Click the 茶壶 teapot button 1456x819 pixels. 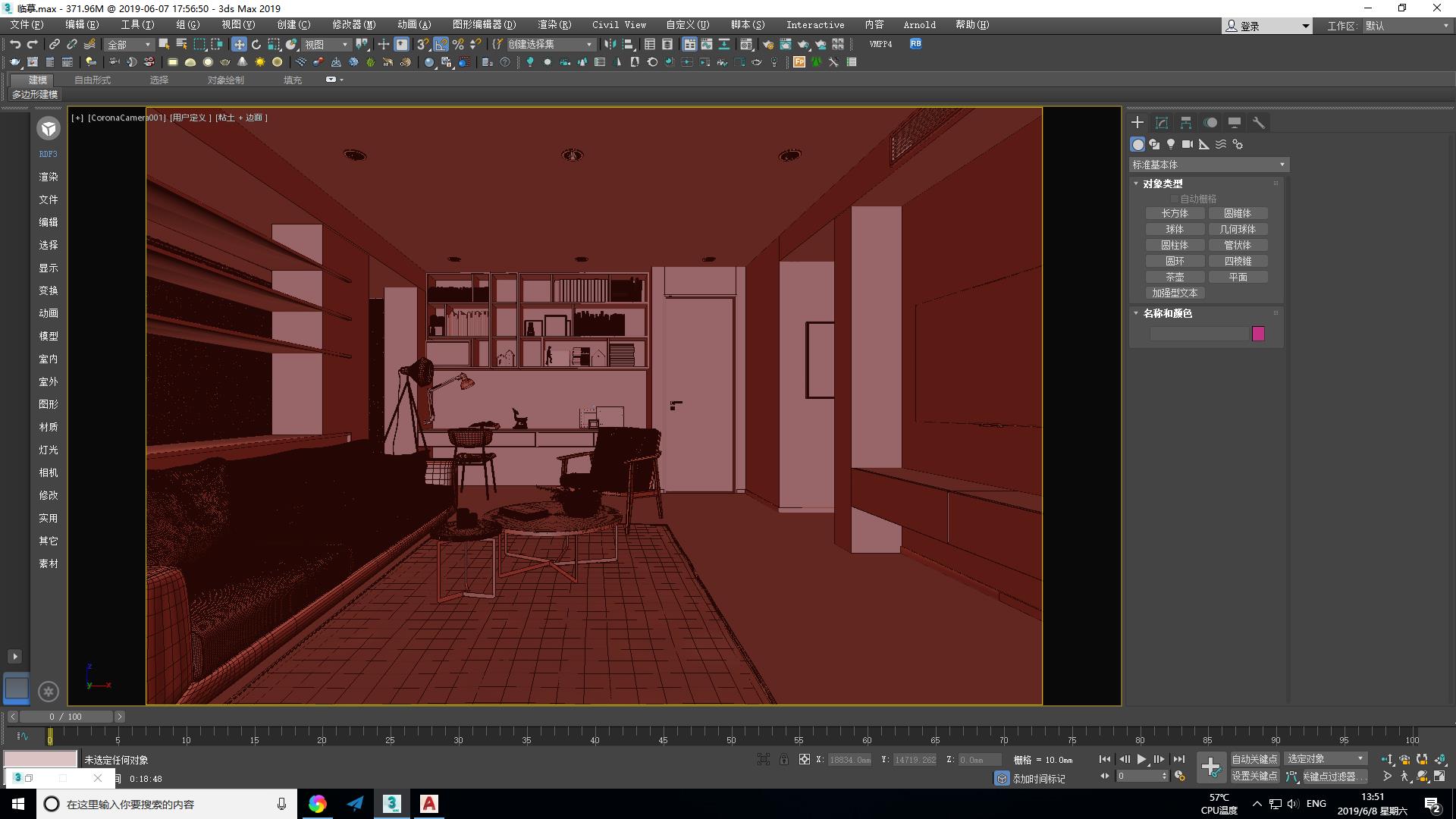[1175, 278]
